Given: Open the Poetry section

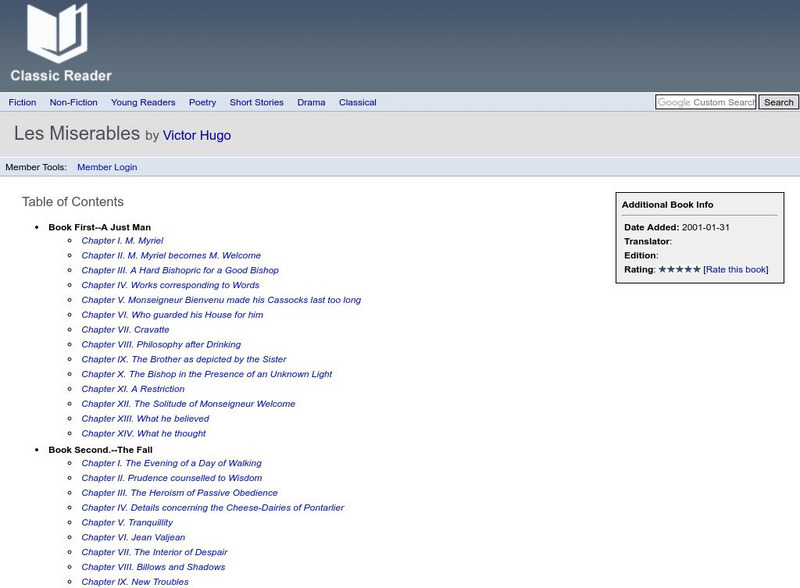Looking at the screenshot, I should pos(203,102).
